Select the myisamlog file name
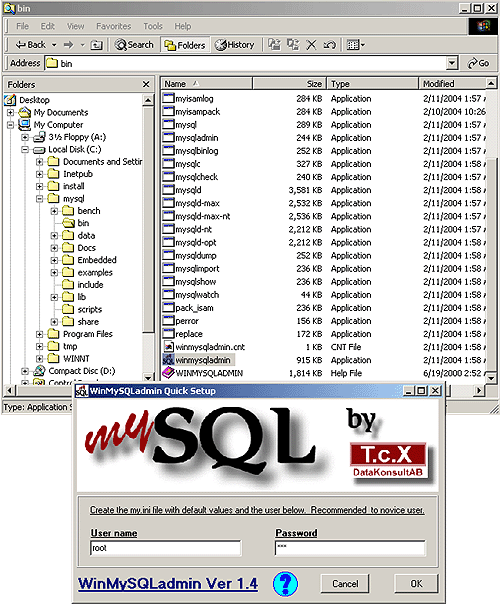The width and height of the screenshot is (500, 604). point(194,99)
